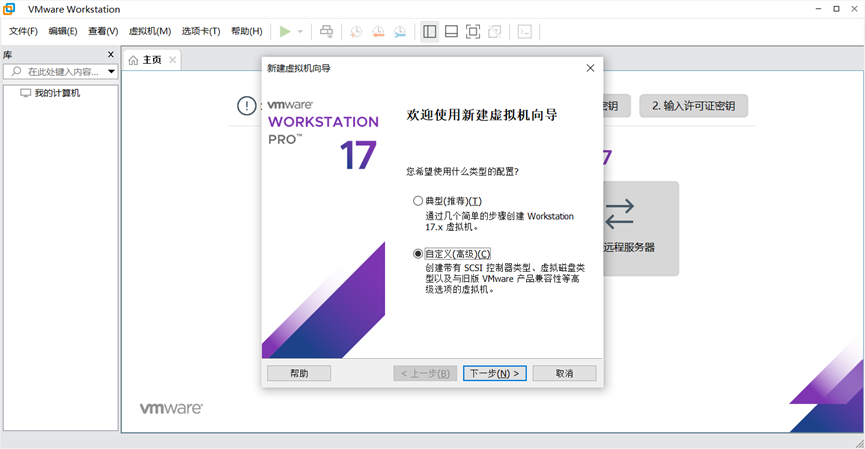Click the 下一步(N) button
865x449 pixels.
[495, 373]
